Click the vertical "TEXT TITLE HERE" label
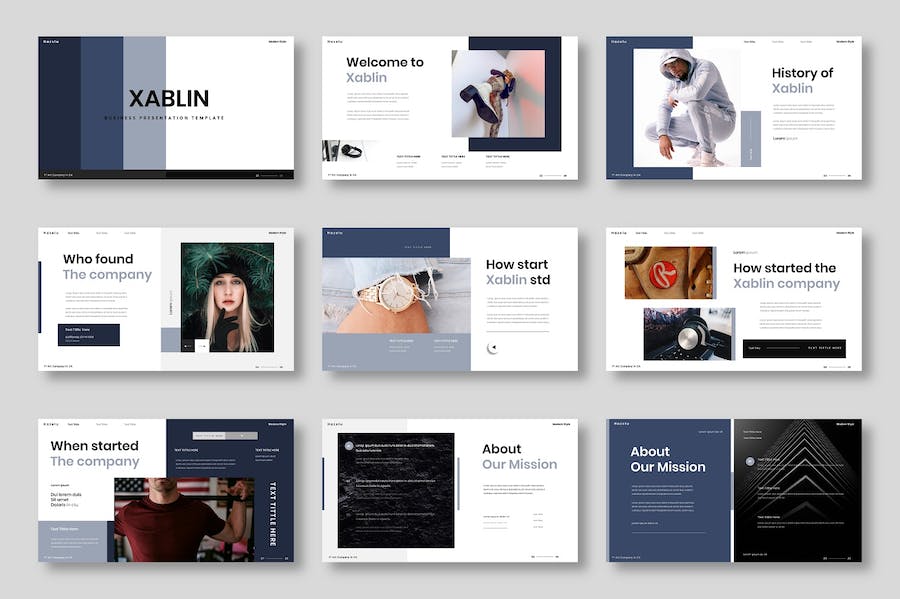Image resolution: width=900 pixels, height=599 pixels. 273,514
